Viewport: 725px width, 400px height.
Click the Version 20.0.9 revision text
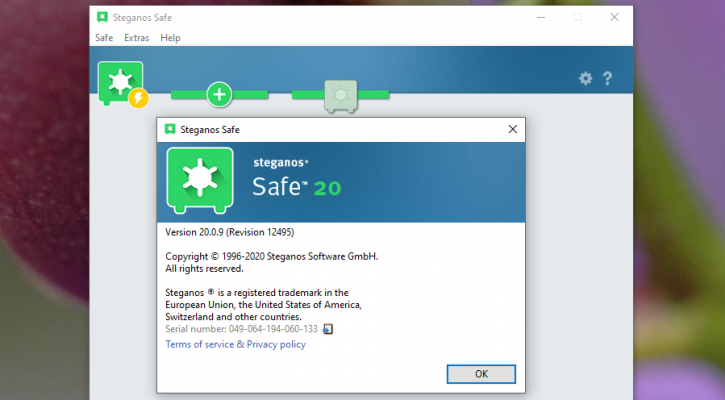(231, 232)
